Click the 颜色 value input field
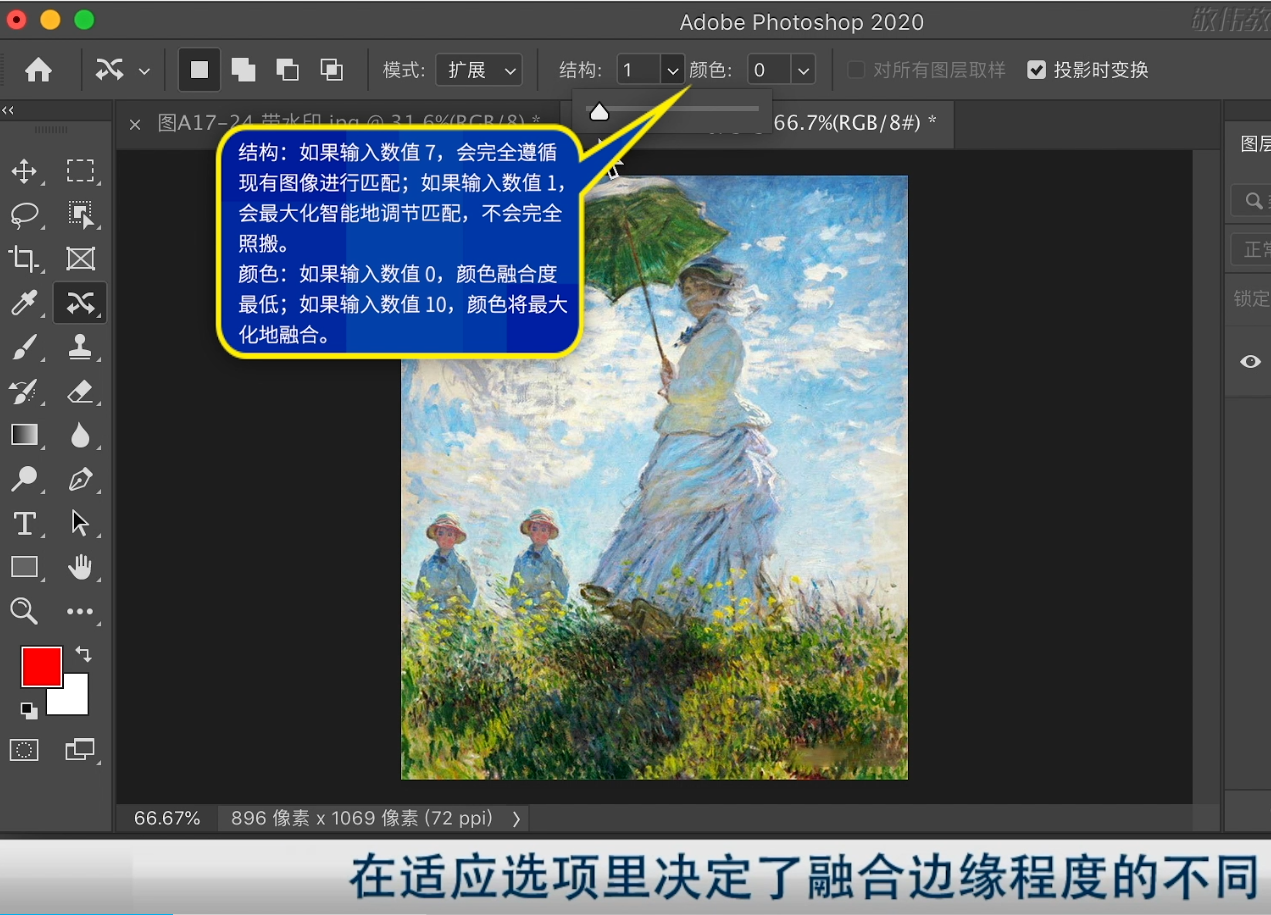The width and height of the screenshot is (1271, 915). (770, 70)
